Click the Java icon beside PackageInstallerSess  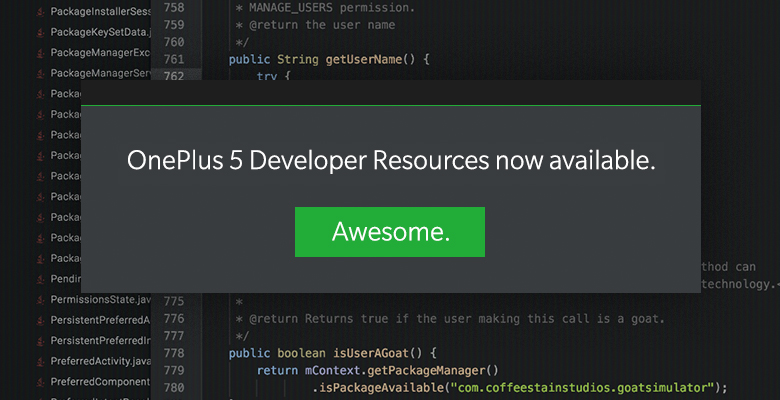pos(40,12)
